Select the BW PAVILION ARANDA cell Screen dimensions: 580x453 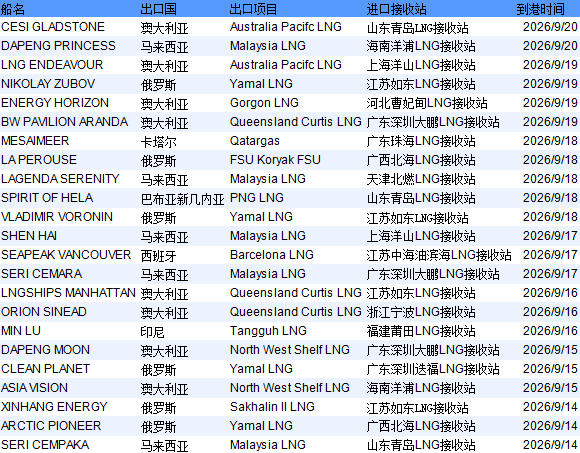tap(64, 122)
